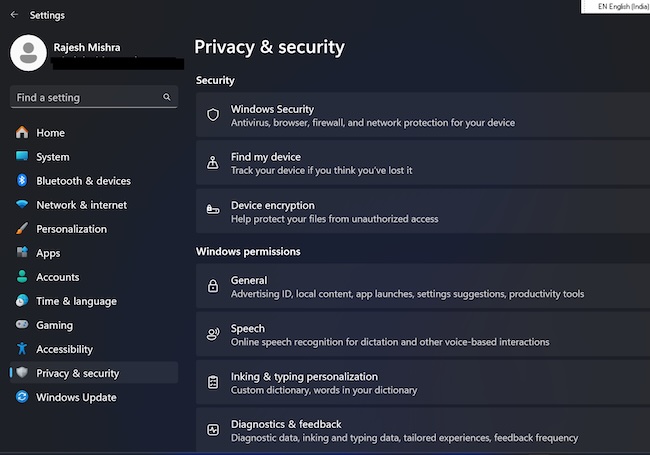
Task: Open System settings category
Action: (x=94, y=157)
